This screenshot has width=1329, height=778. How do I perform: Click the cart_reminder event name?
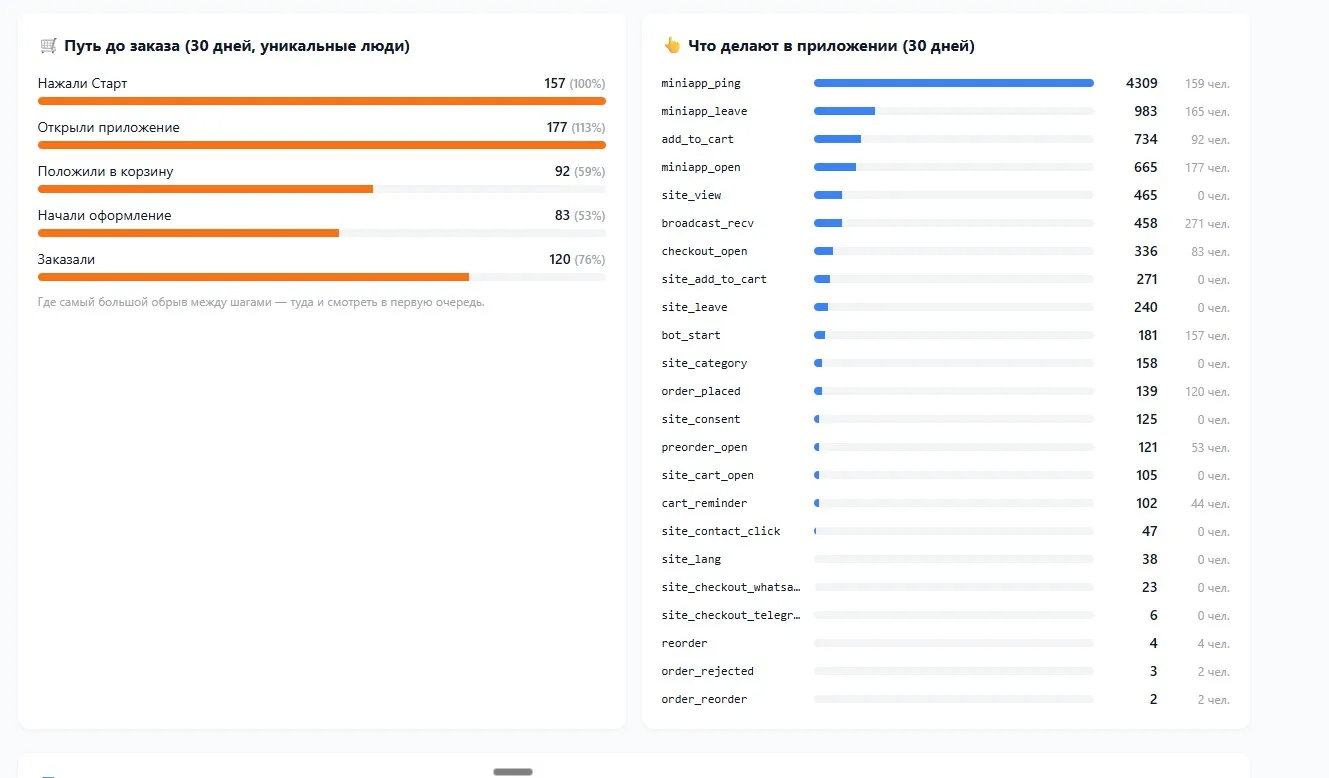[x=704, y=504]
